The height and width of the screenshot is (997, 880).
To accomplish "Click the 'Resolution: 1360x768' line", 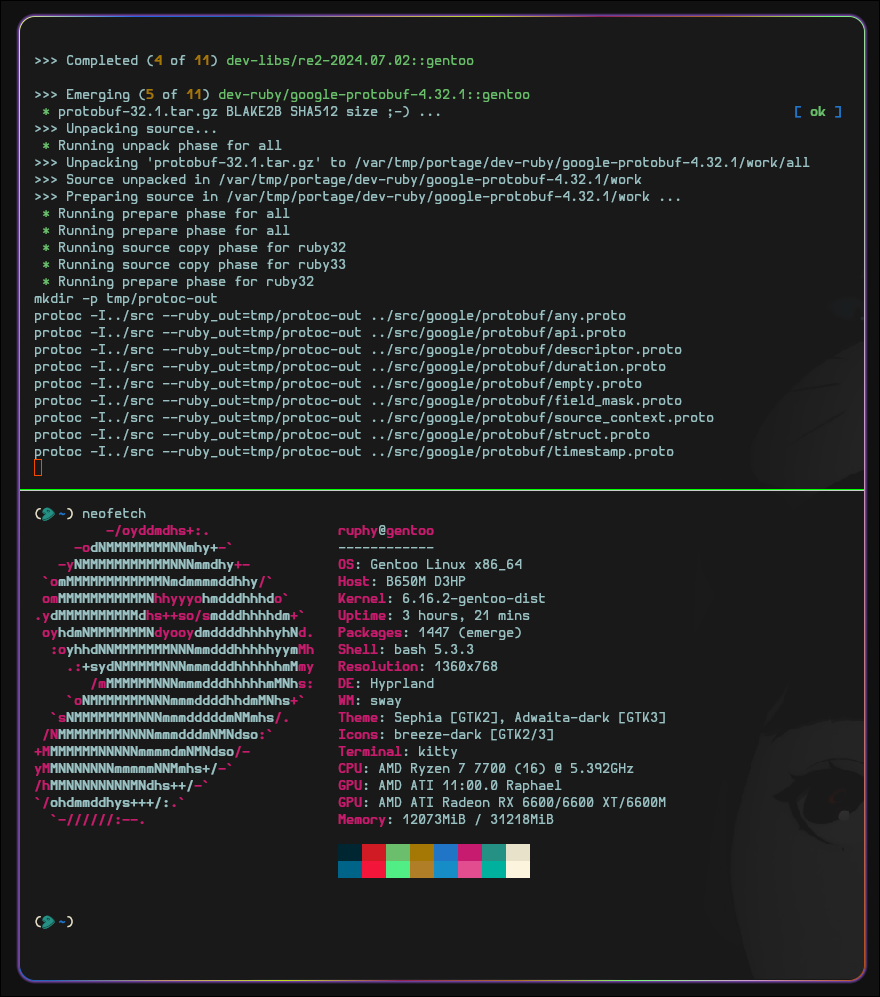I will tap(418, 667).
